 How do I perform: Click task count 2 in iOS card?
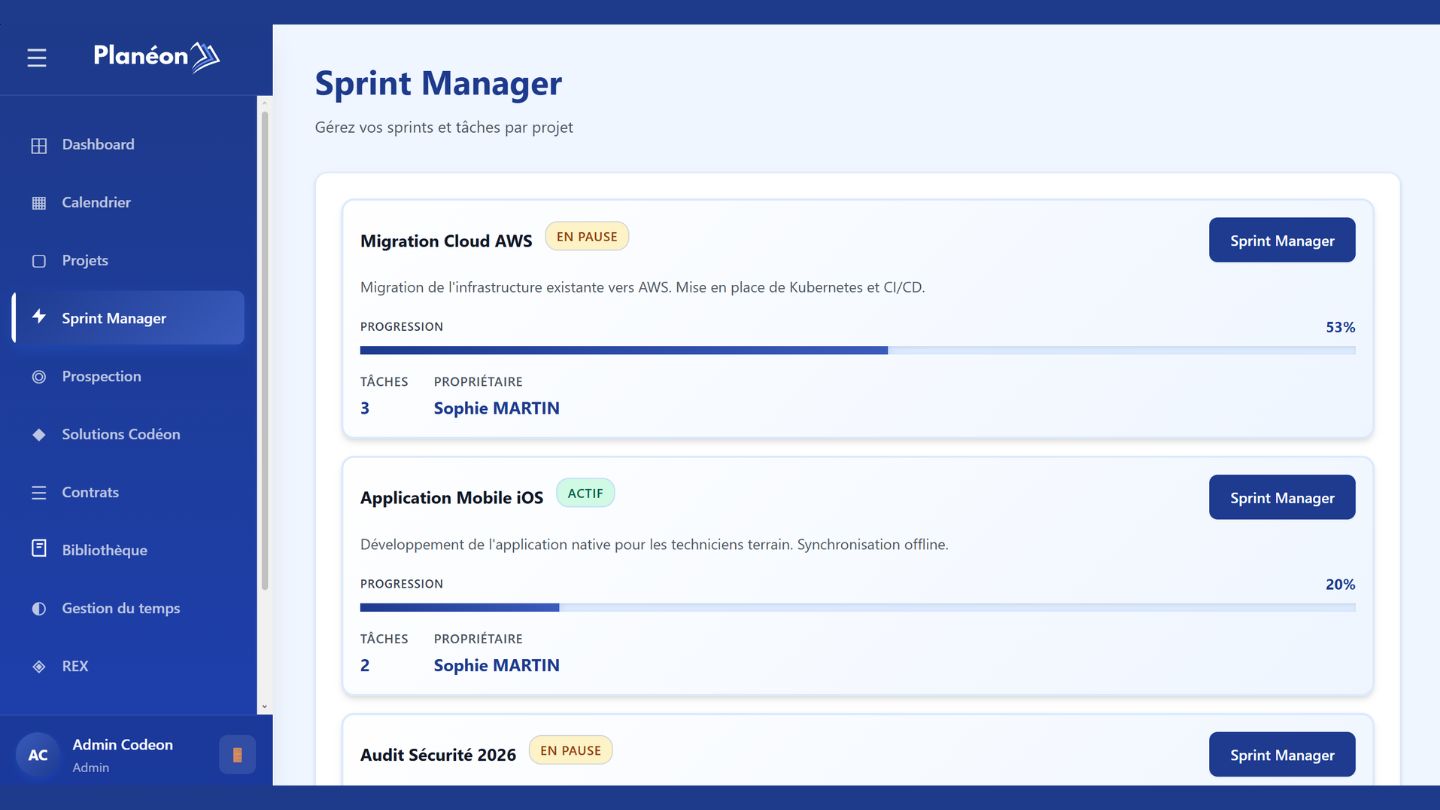(x=365, y=665)
